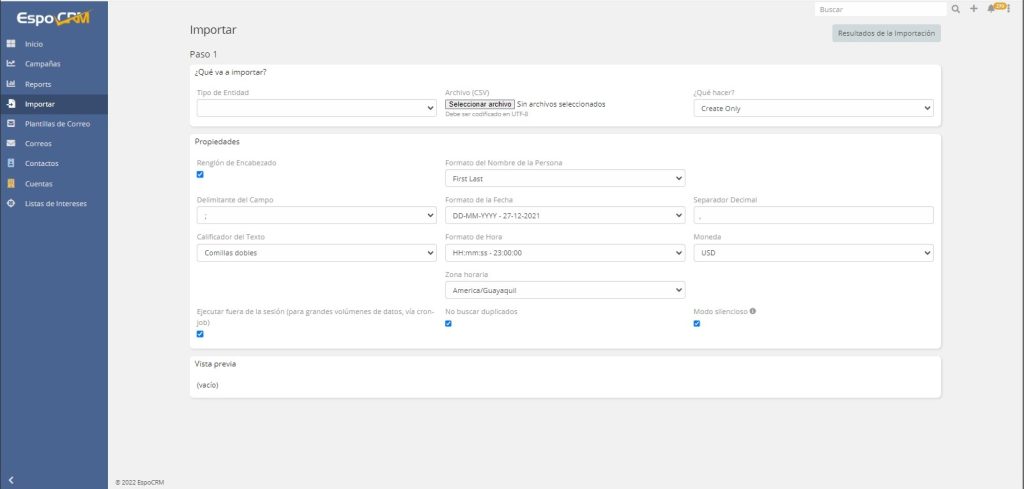Toggle the No buscar duplicados checkbox

point(448,323)
